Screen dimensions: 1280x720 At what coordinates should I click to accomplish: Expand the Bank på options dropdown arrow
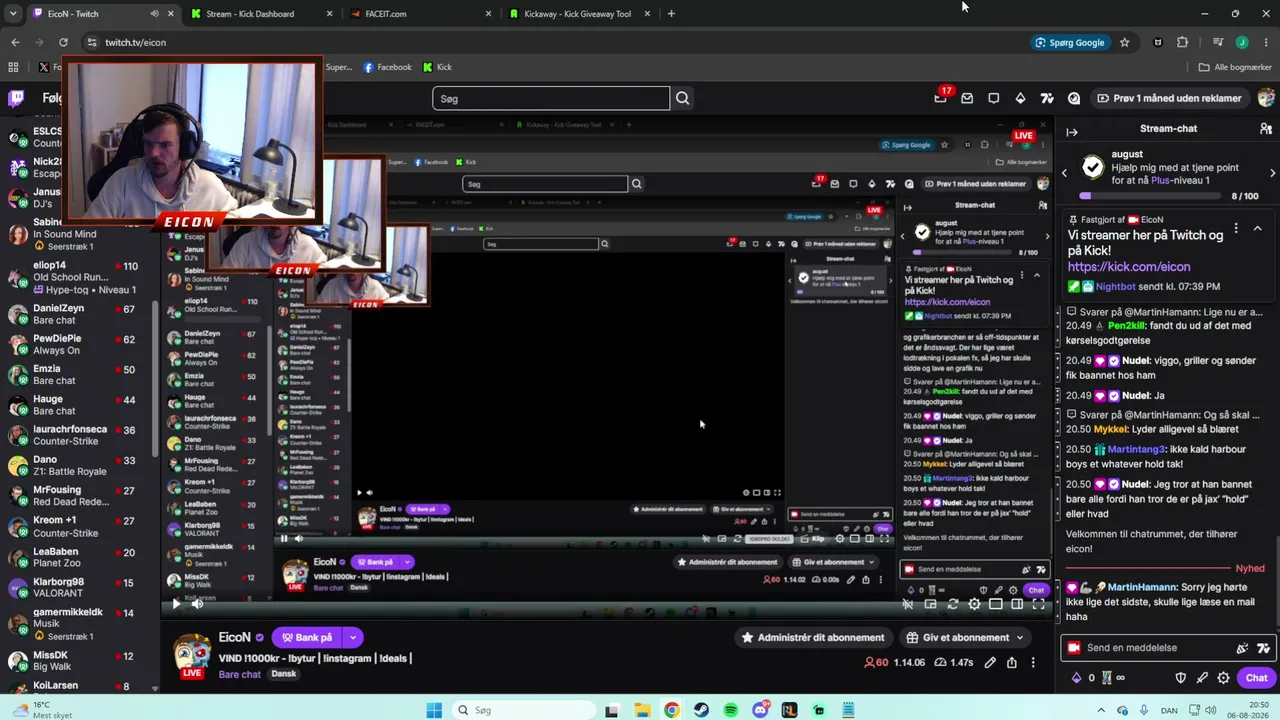click(352, 637)
